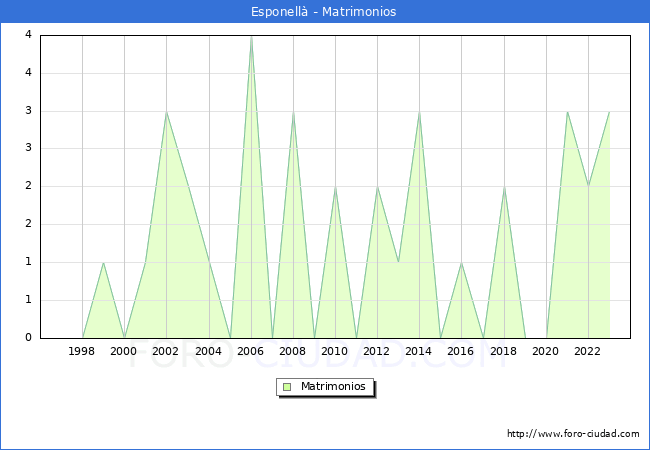650x450 pixels.
Task: Click the 2016 x-axis label
Action: (x=461, y=351)
